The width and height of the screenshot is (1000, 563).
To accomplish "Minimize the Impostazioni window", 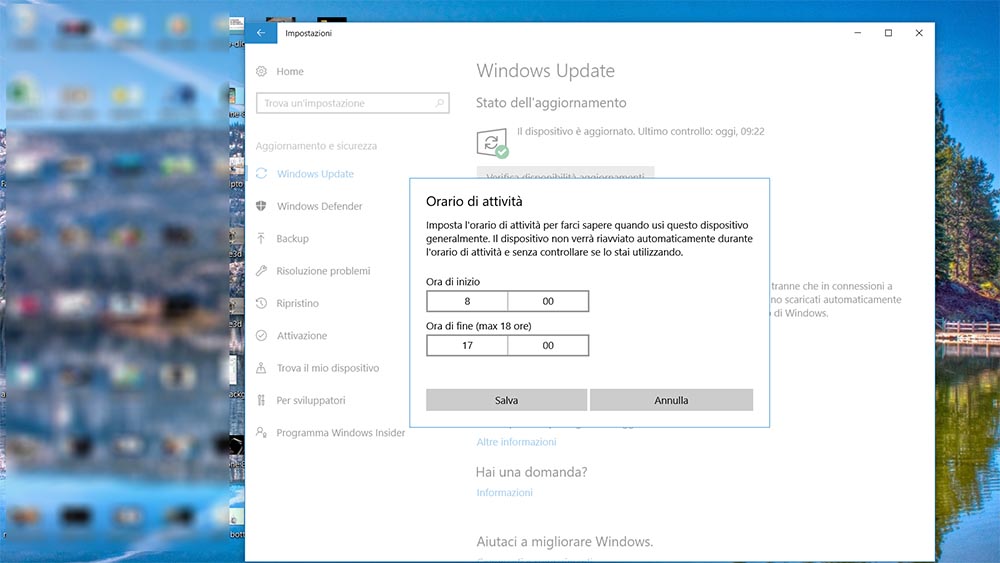I will coord(858,33).
